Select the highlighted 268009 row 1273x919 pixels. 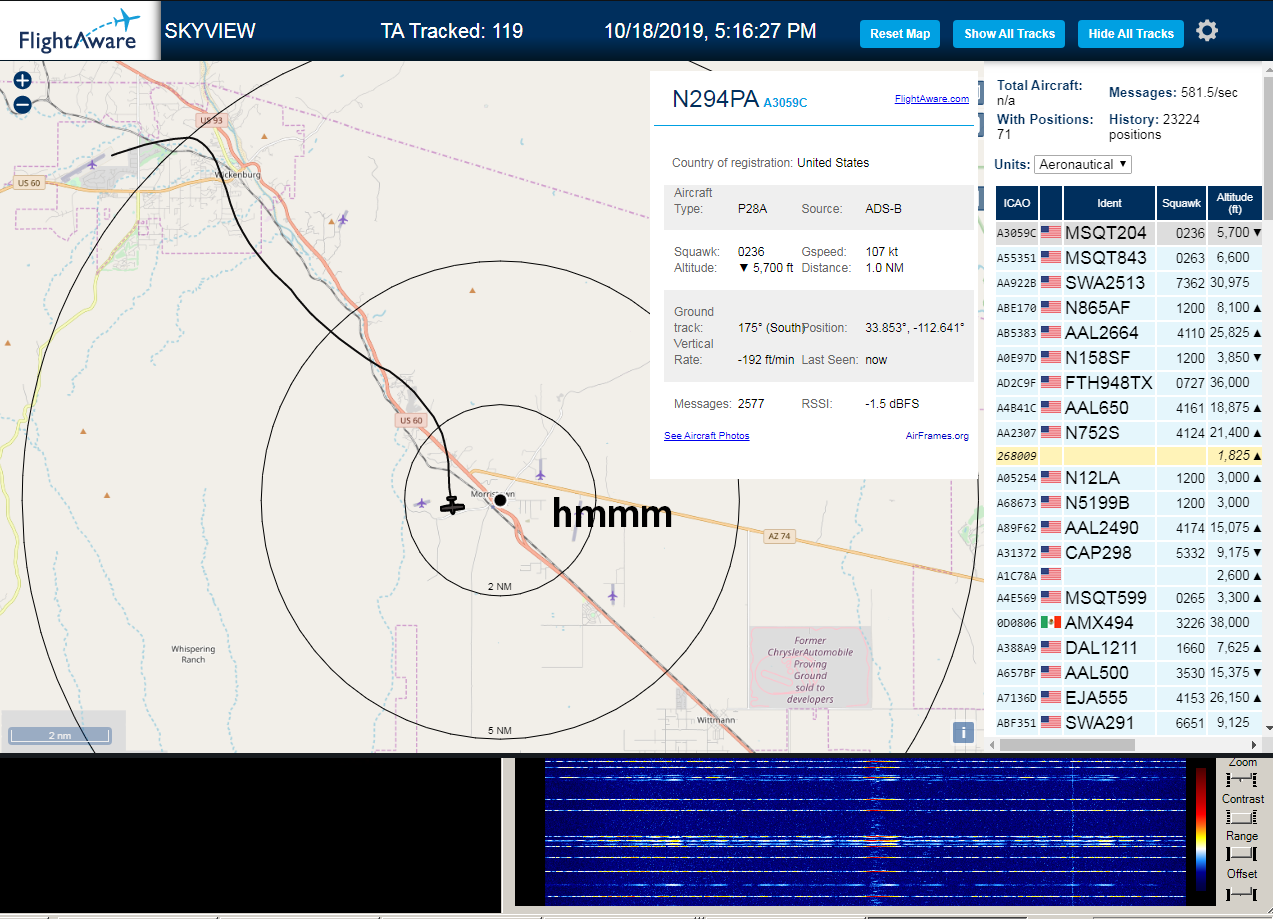(1129, 455)
